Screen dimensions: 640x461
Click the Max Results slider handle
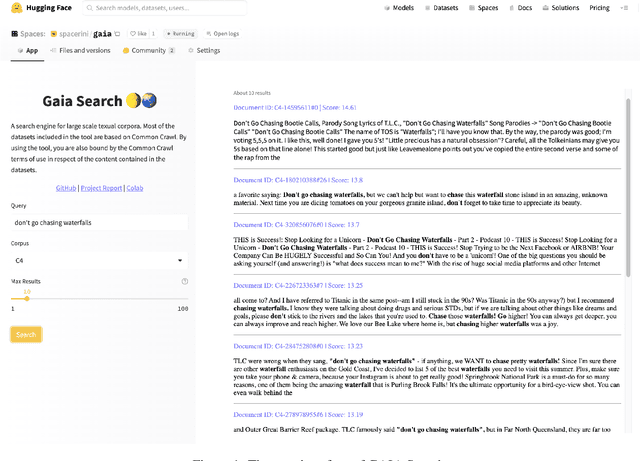tap(27, 298)
